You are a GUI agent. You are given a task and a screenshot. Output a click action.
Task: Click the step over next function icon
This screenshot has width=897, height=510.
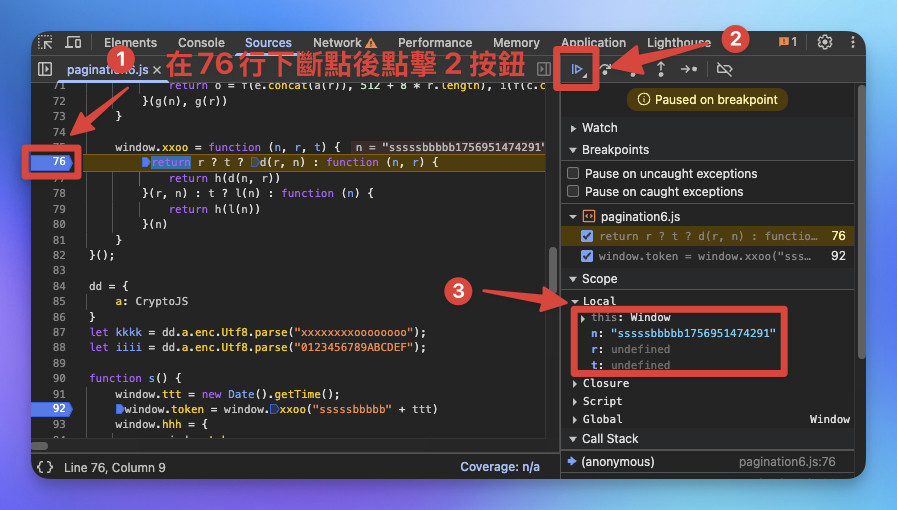(605, 70)
